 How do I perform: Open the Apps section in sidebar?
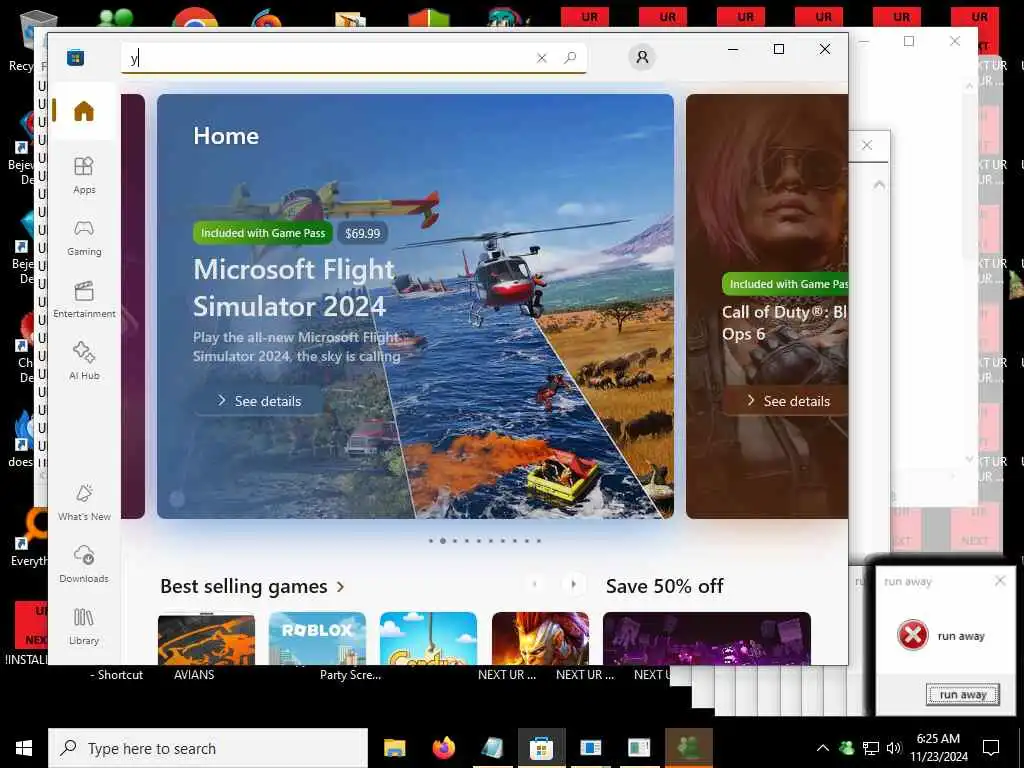click(x=84, y=175)
